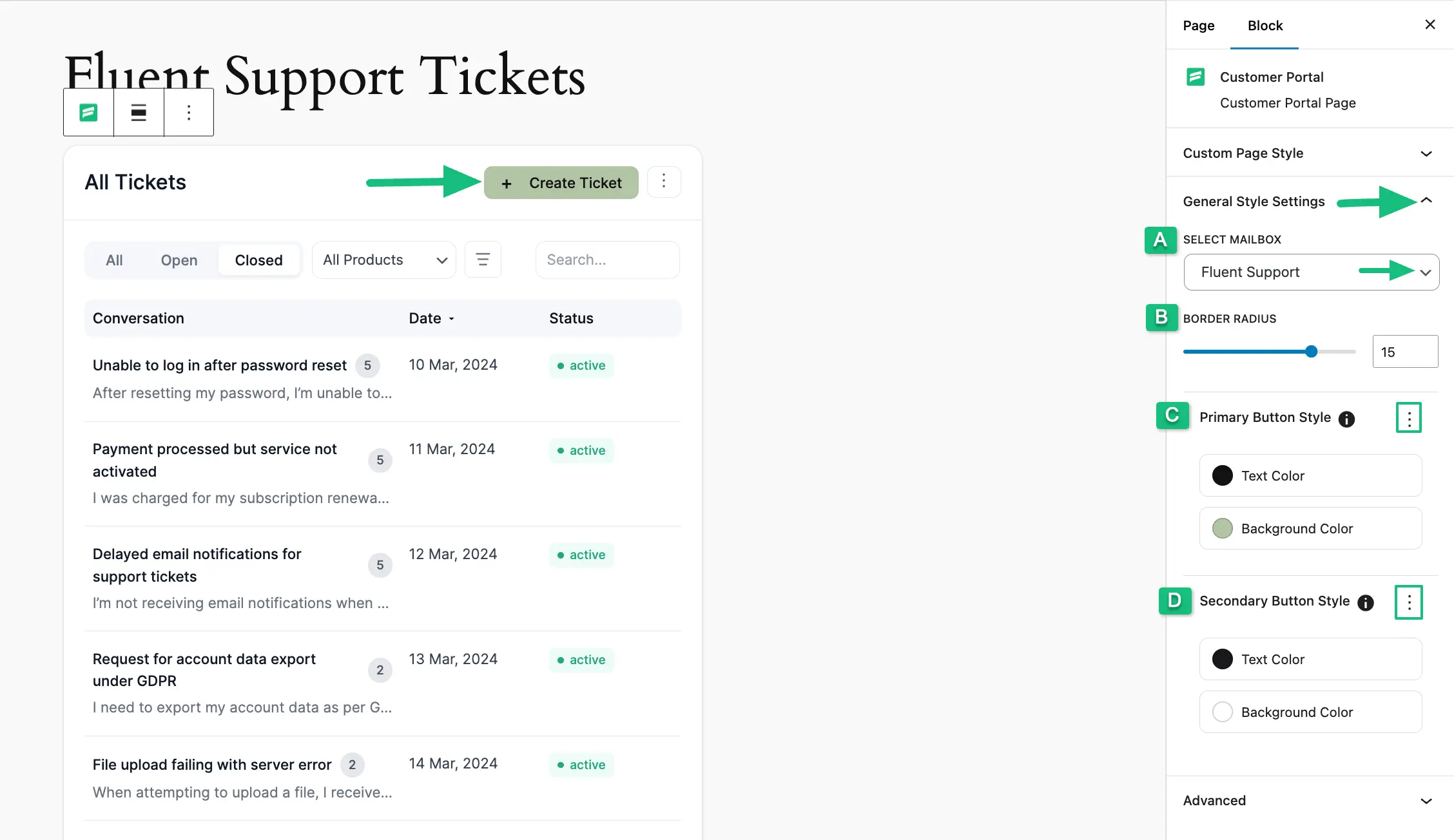Switch to the Page tab
Screen dimensions: 1454x840
(x=1199, y=25)
